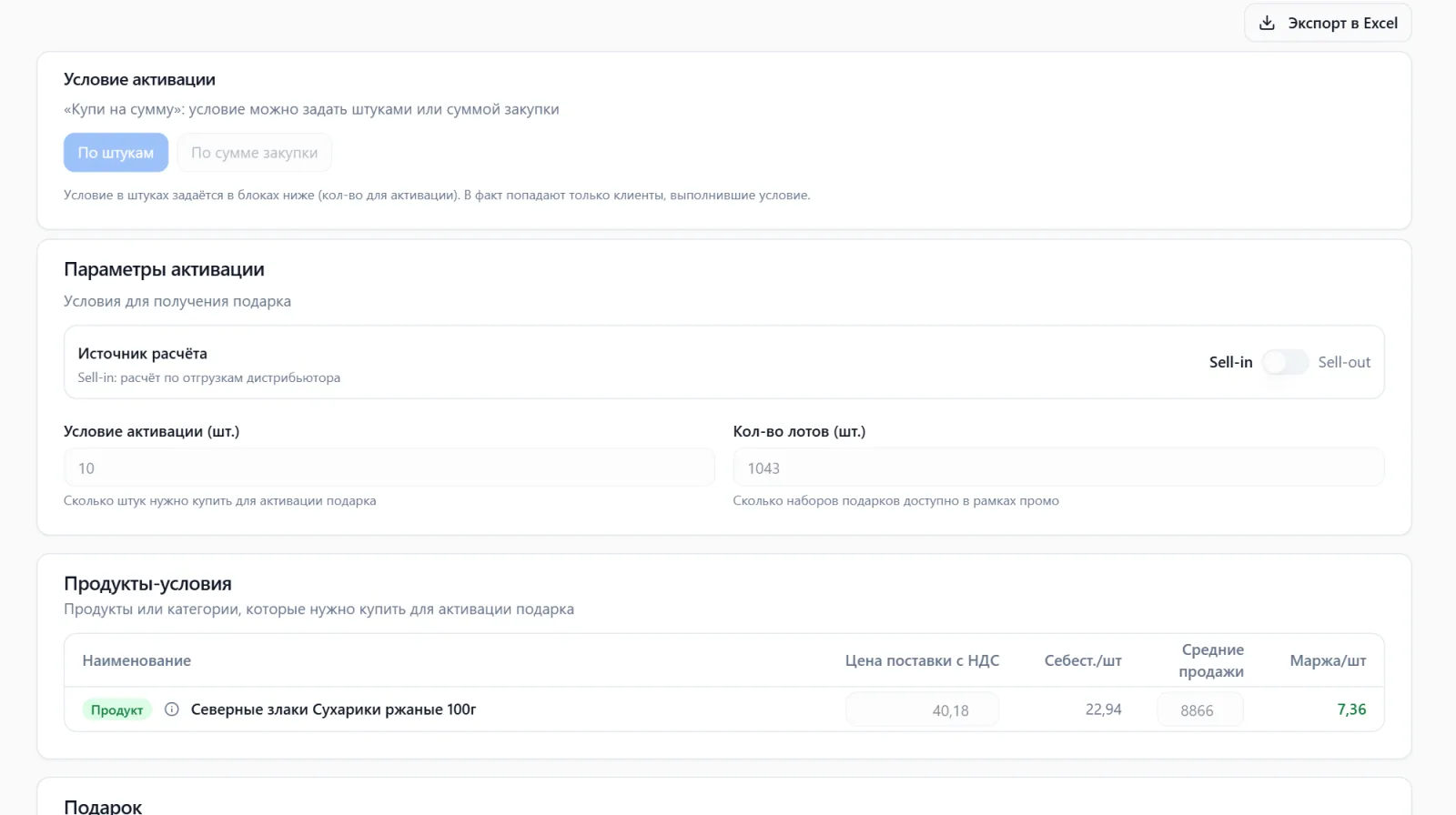Click the Условие активации (шт.) input field
The image size is (1456, 815).
[389, 468]
